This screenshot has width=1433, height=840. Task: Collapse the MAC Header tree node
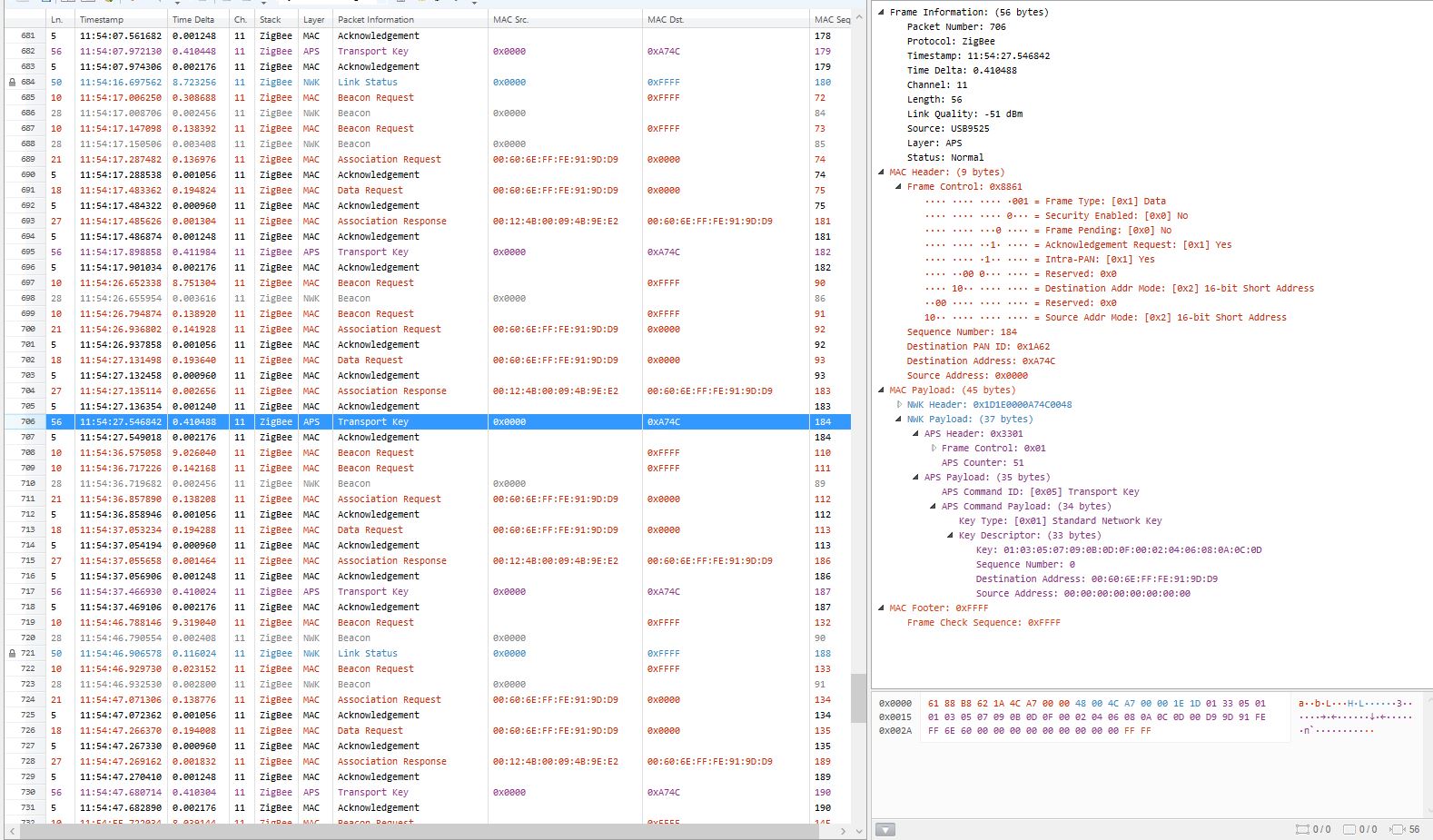881,172
